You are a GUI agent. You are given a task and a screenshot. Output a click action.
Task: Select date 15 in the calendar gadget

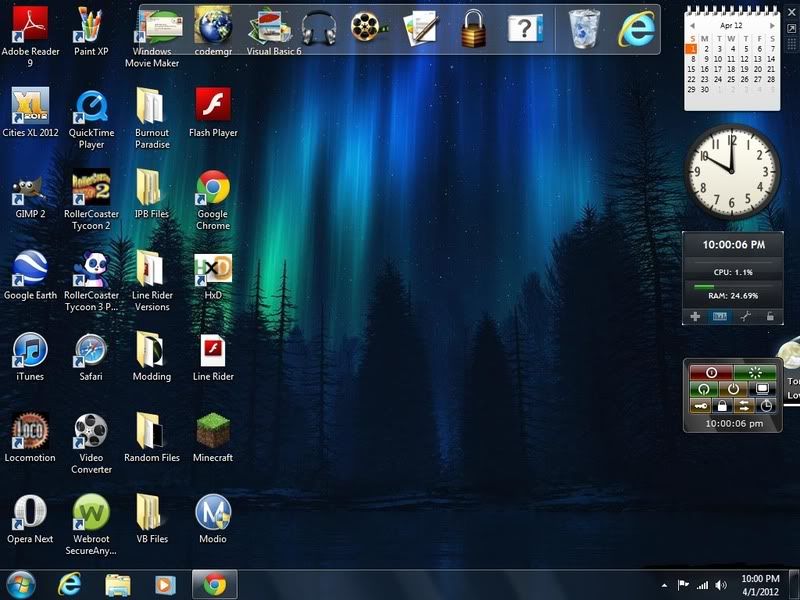(691, 69)
